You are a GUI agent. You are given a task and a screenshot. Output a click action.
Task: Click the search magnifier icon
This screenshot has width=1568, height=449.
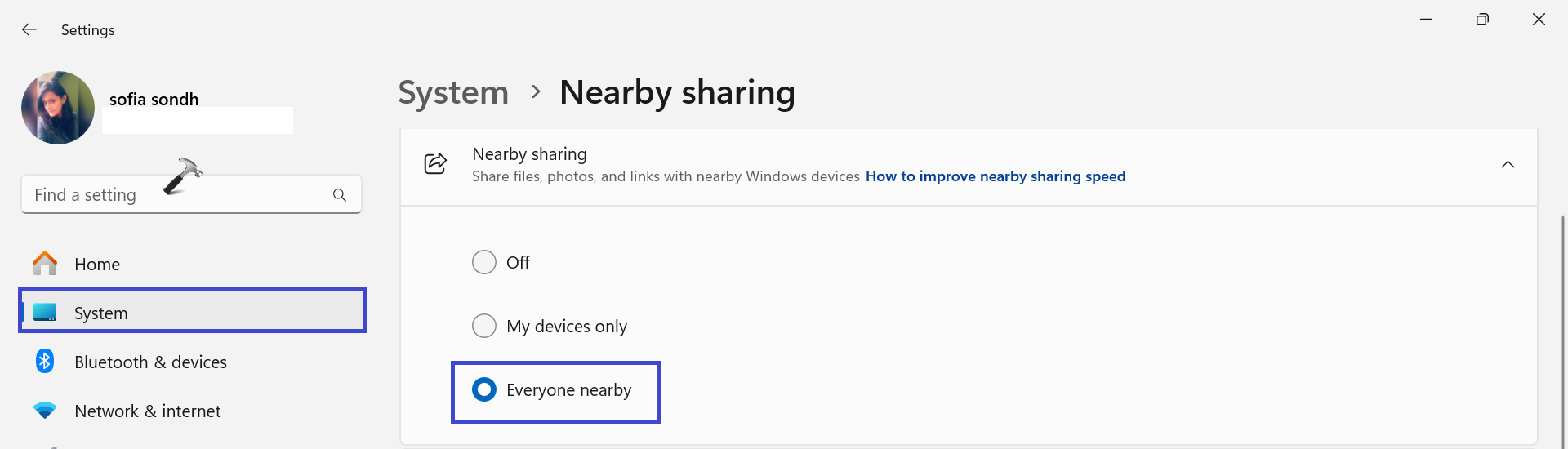[x=340, y=195]
